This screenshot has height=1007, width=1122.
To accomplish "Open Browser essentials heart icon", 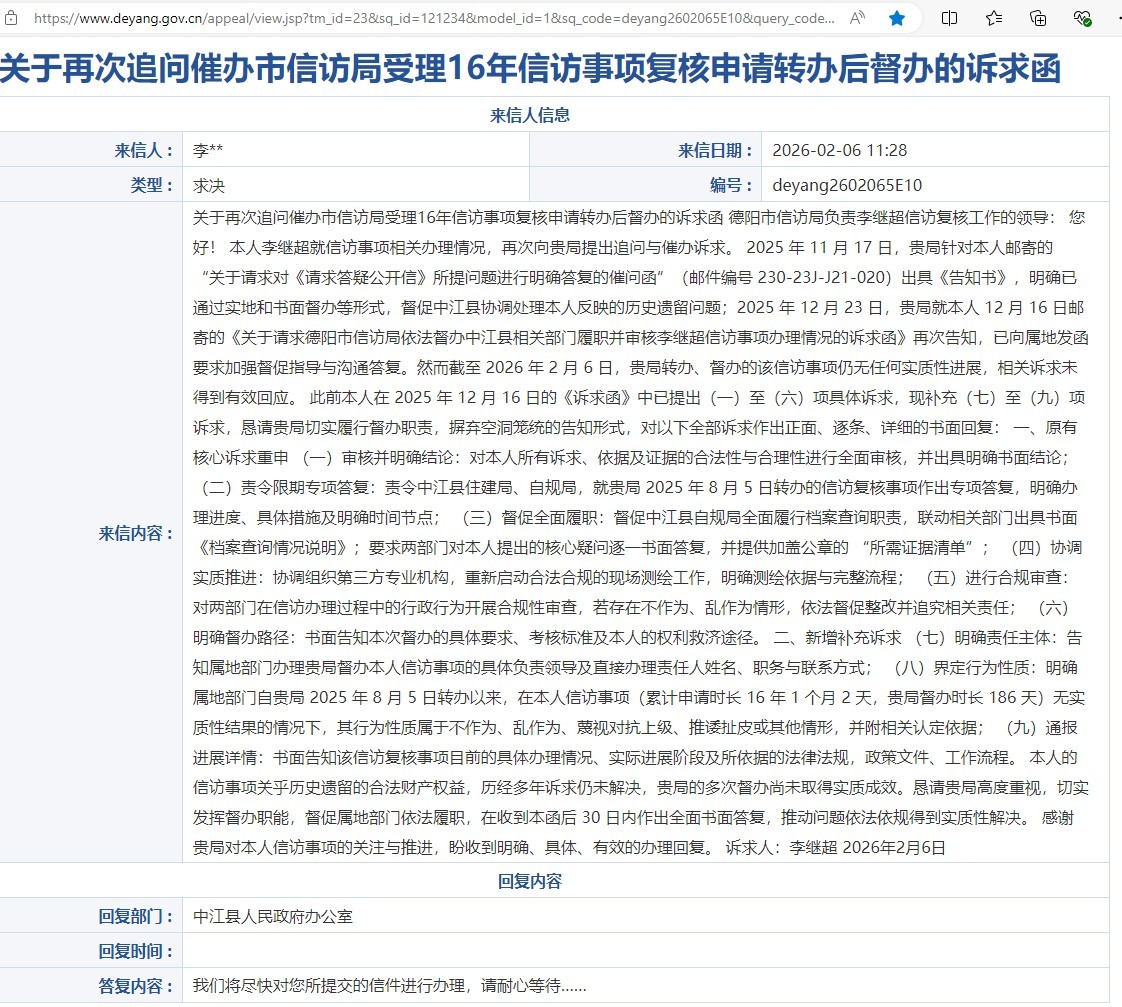I will pos(1082,18).
